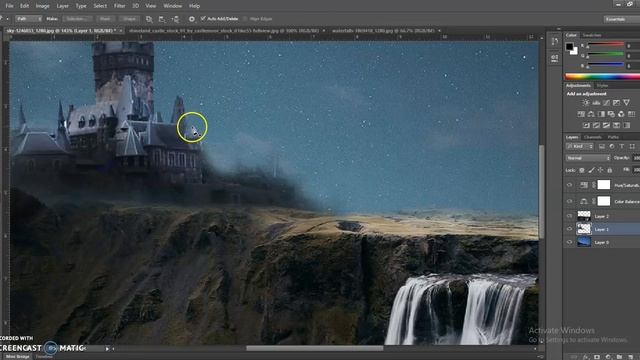Add a Threshold adjustment
This screenshot has width=640, height=360.
click(607, 125)
